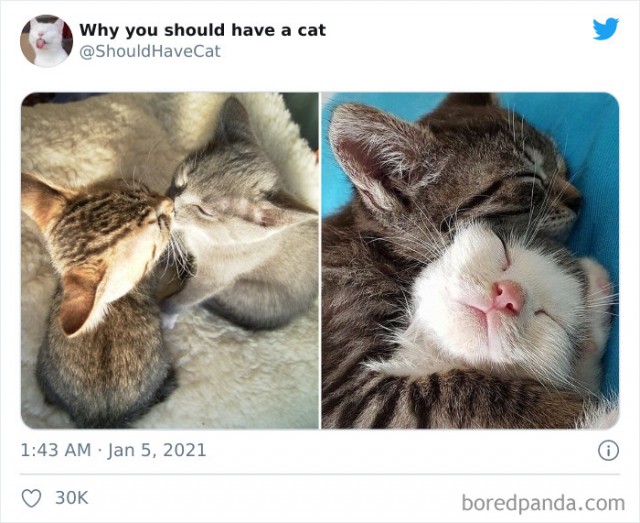Screen dimensions: 640x523
Task: Click the boredpanda.com watermark
Action: pos(543,503)
